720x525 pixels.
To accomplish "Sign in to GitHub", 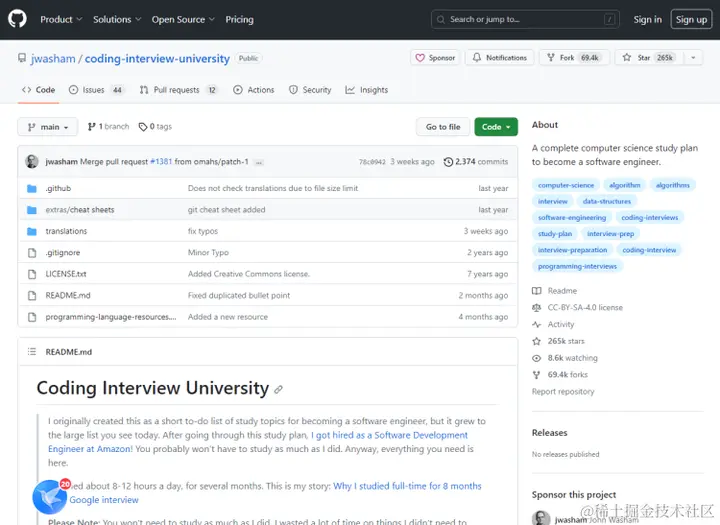I will 647,19.
